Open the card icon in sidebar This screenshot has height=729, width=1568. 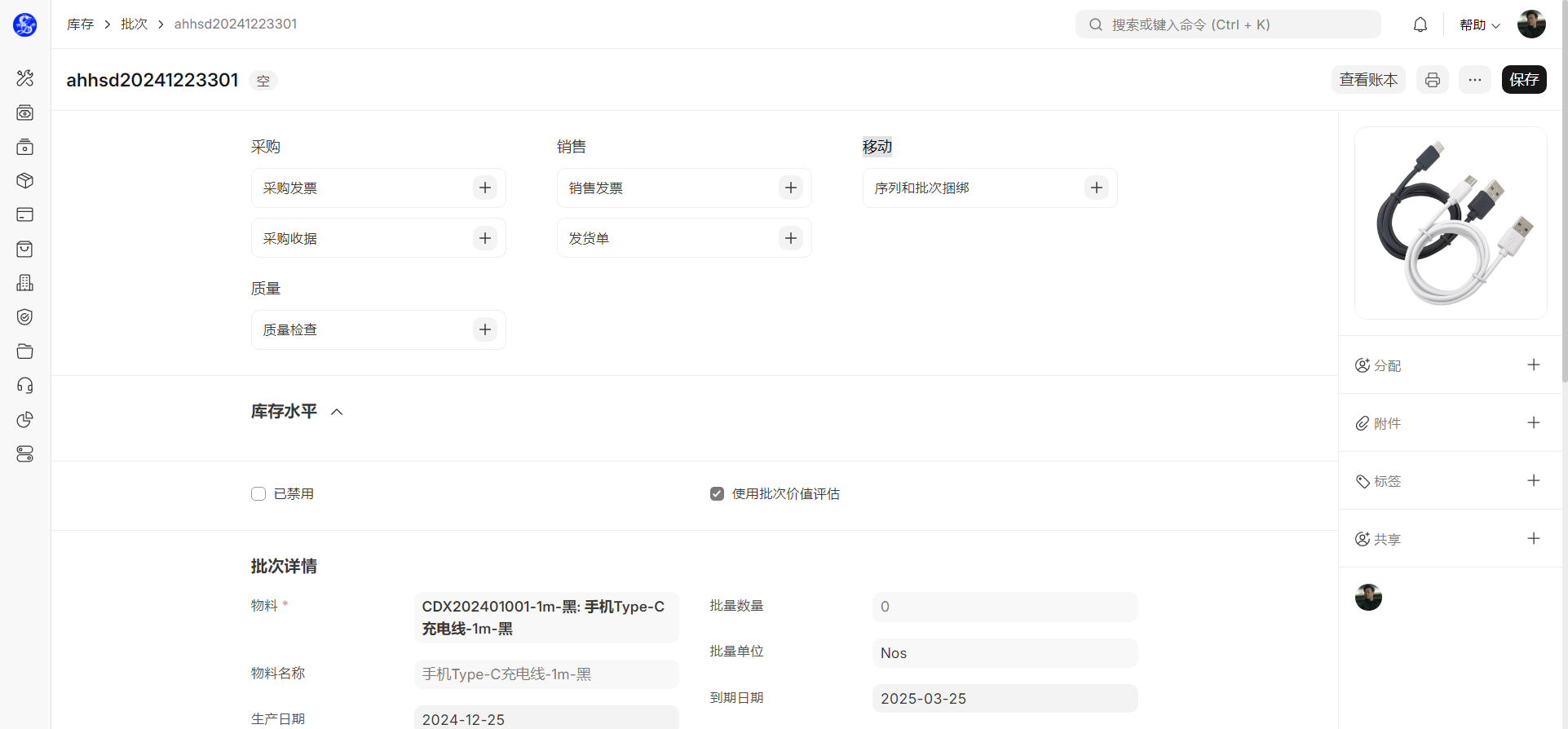point(25,214)
